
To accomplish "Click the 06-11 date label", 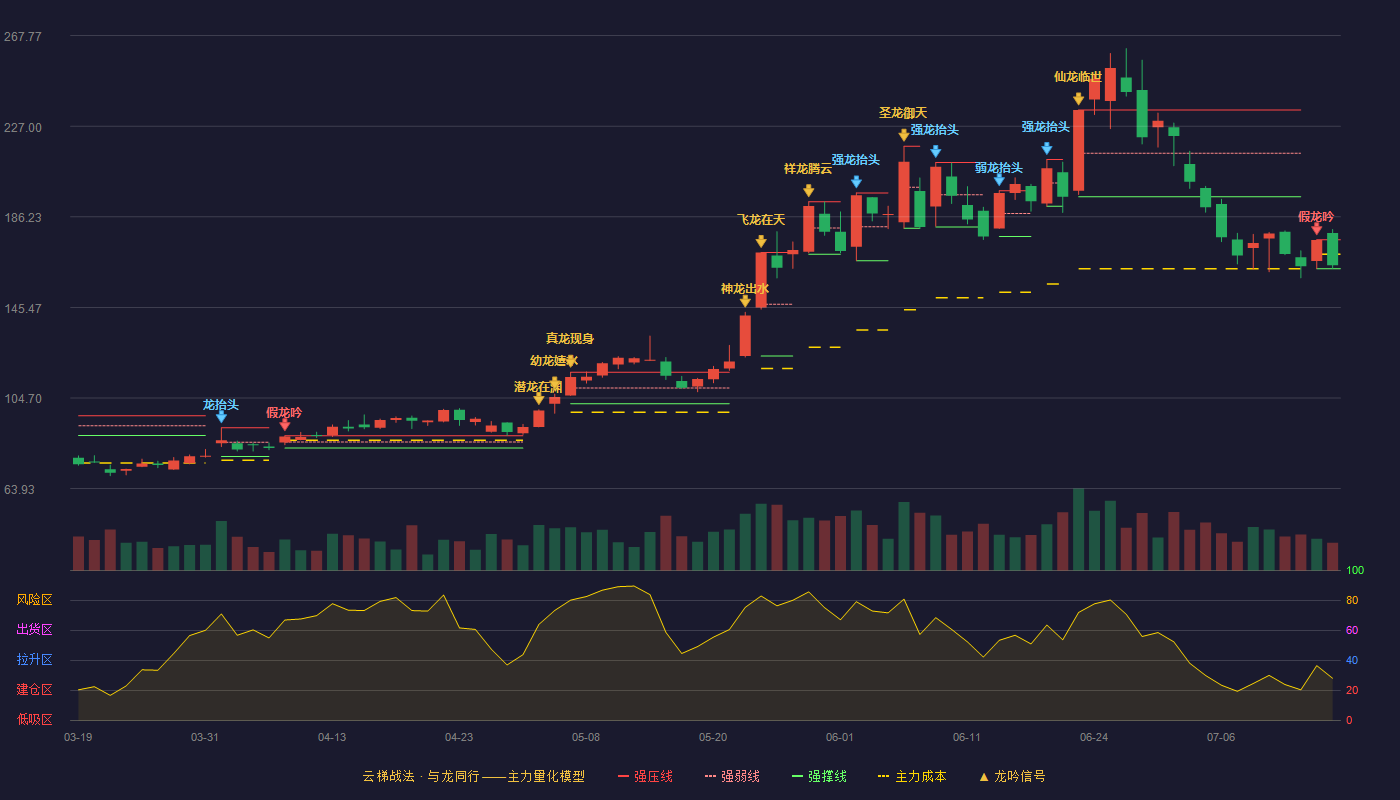I will pos(967,737).
